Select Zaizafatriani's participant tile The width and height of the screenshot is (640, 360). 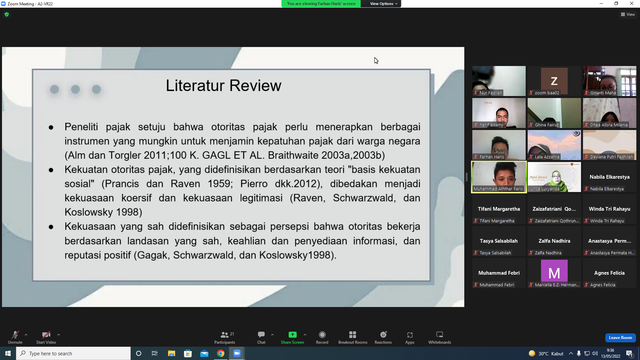[554, 209]
